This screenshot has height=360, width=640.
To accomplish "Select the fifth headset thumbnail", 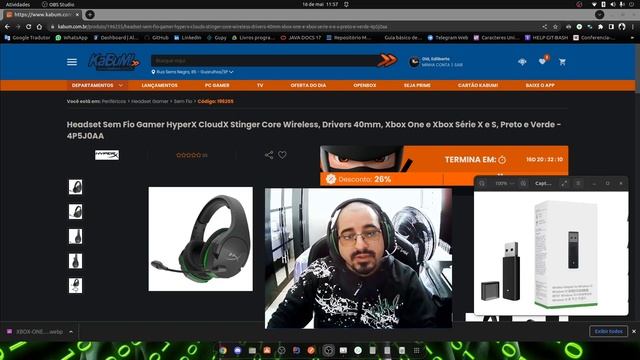I will coord(76,285).
